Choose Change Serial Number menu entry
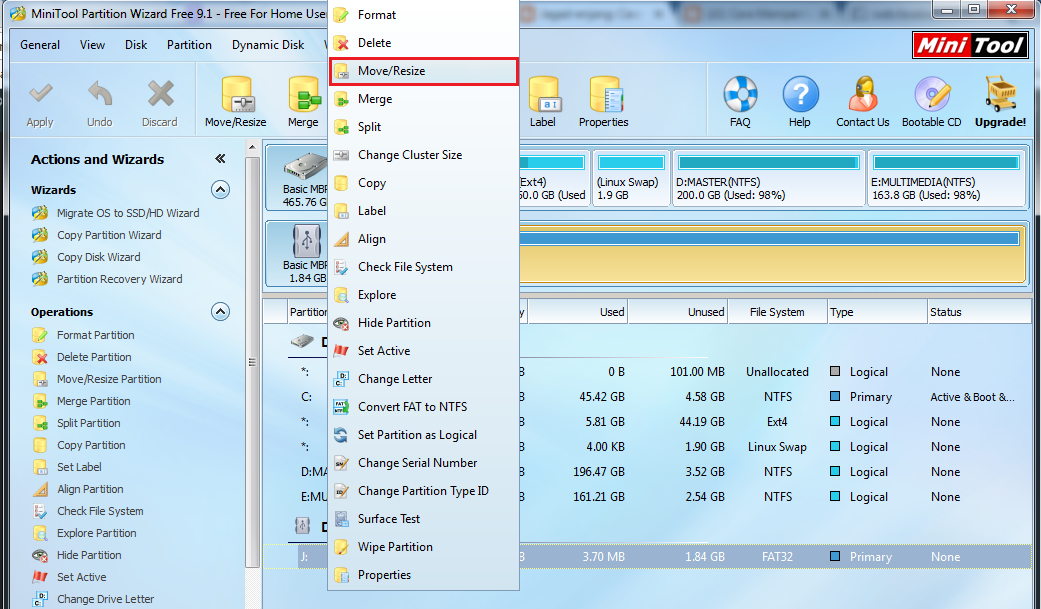Viewport: 1041px width, 609px height. tap(424, 463)
